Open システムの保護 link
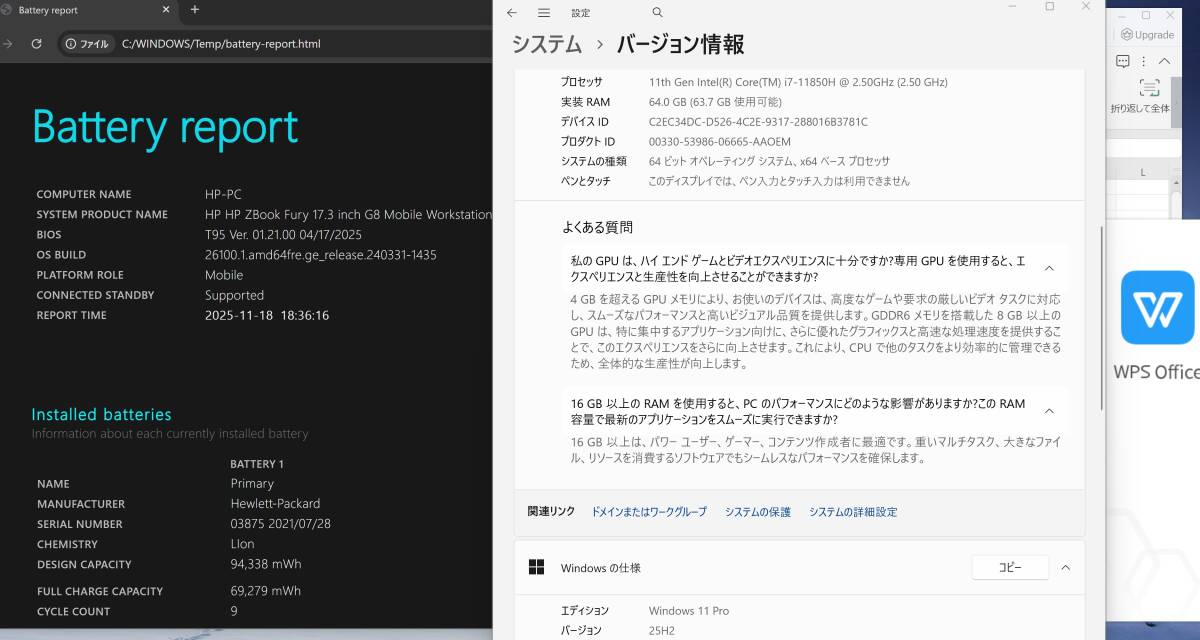 (758, 512)
